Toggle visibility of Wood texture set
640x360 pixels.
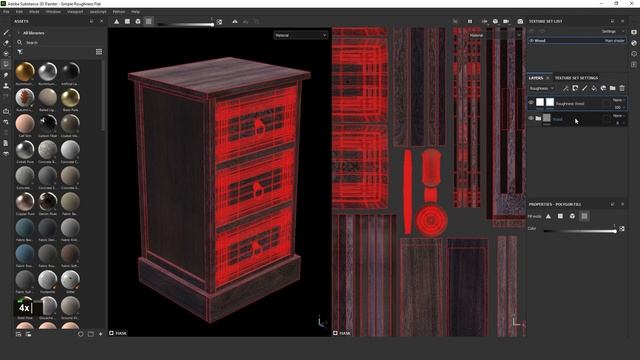[x=531, y=40]
